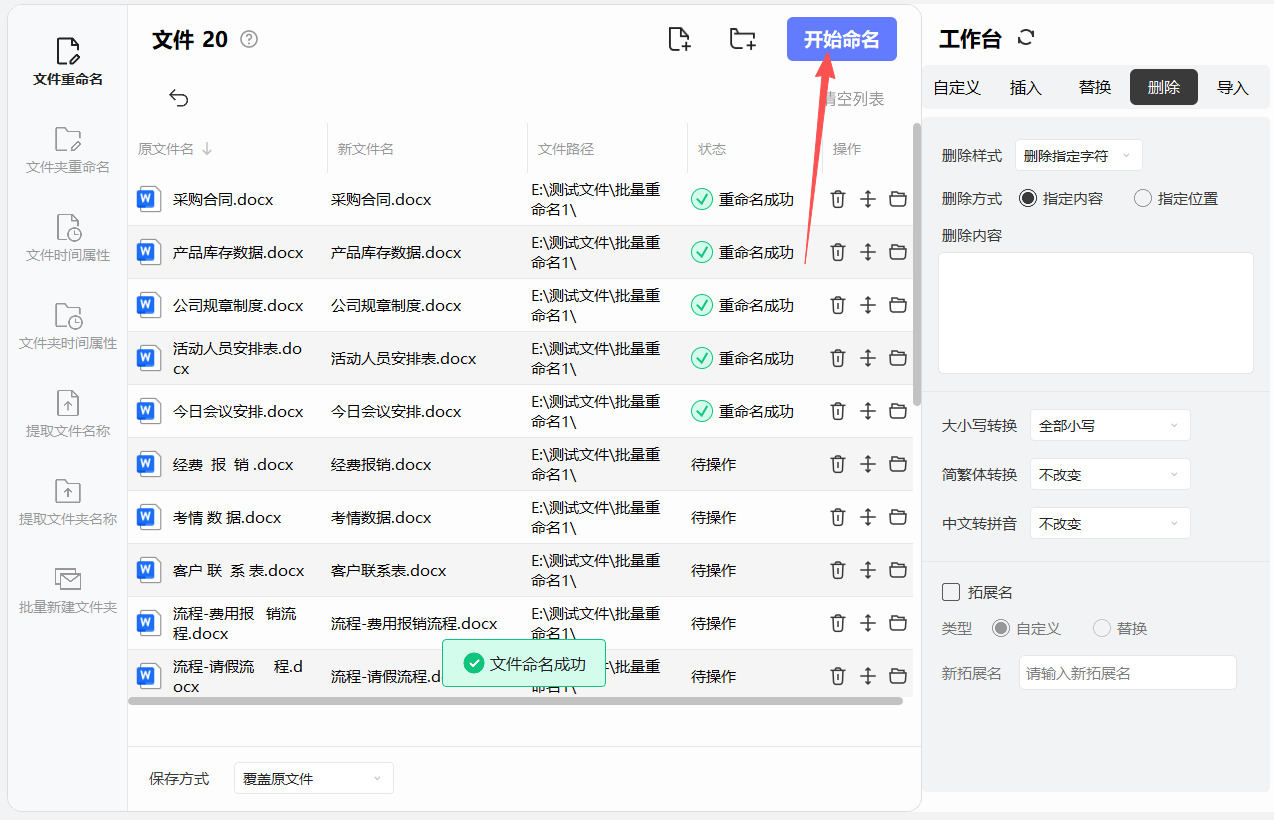Switch to the 插入 tab
The image size is (1274, 820).
(x=1026, y=88)
